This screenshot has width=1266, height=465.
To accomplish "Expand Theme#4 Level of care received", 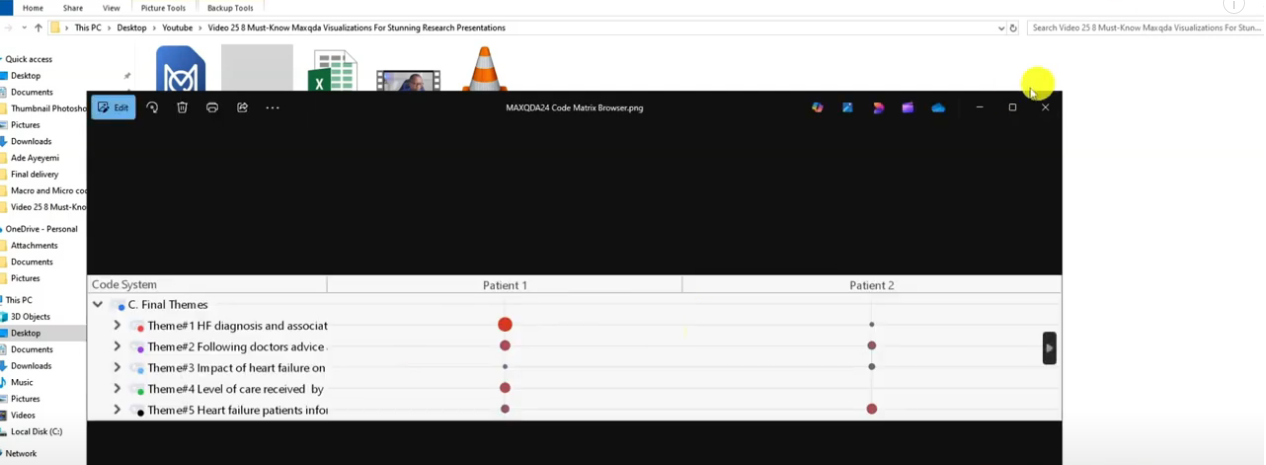I will 117,389.
